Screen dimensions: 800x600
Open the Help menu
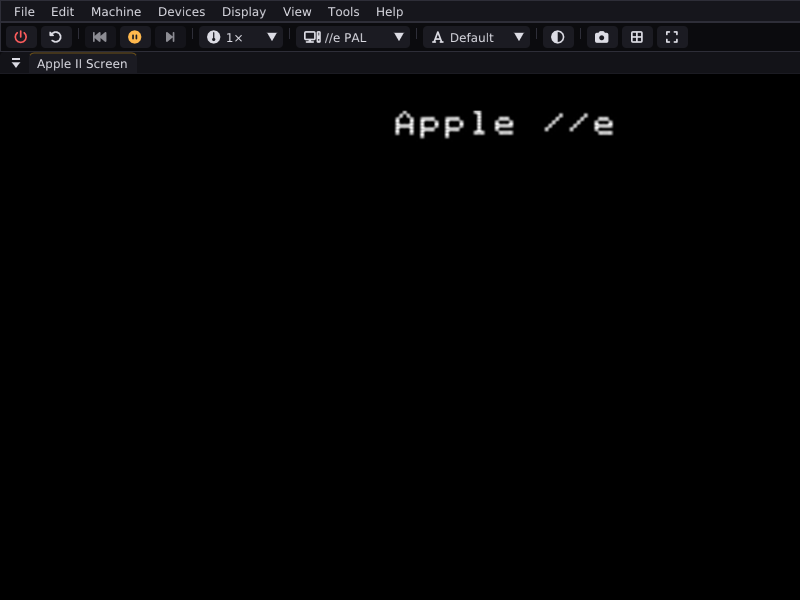(389, 12)
